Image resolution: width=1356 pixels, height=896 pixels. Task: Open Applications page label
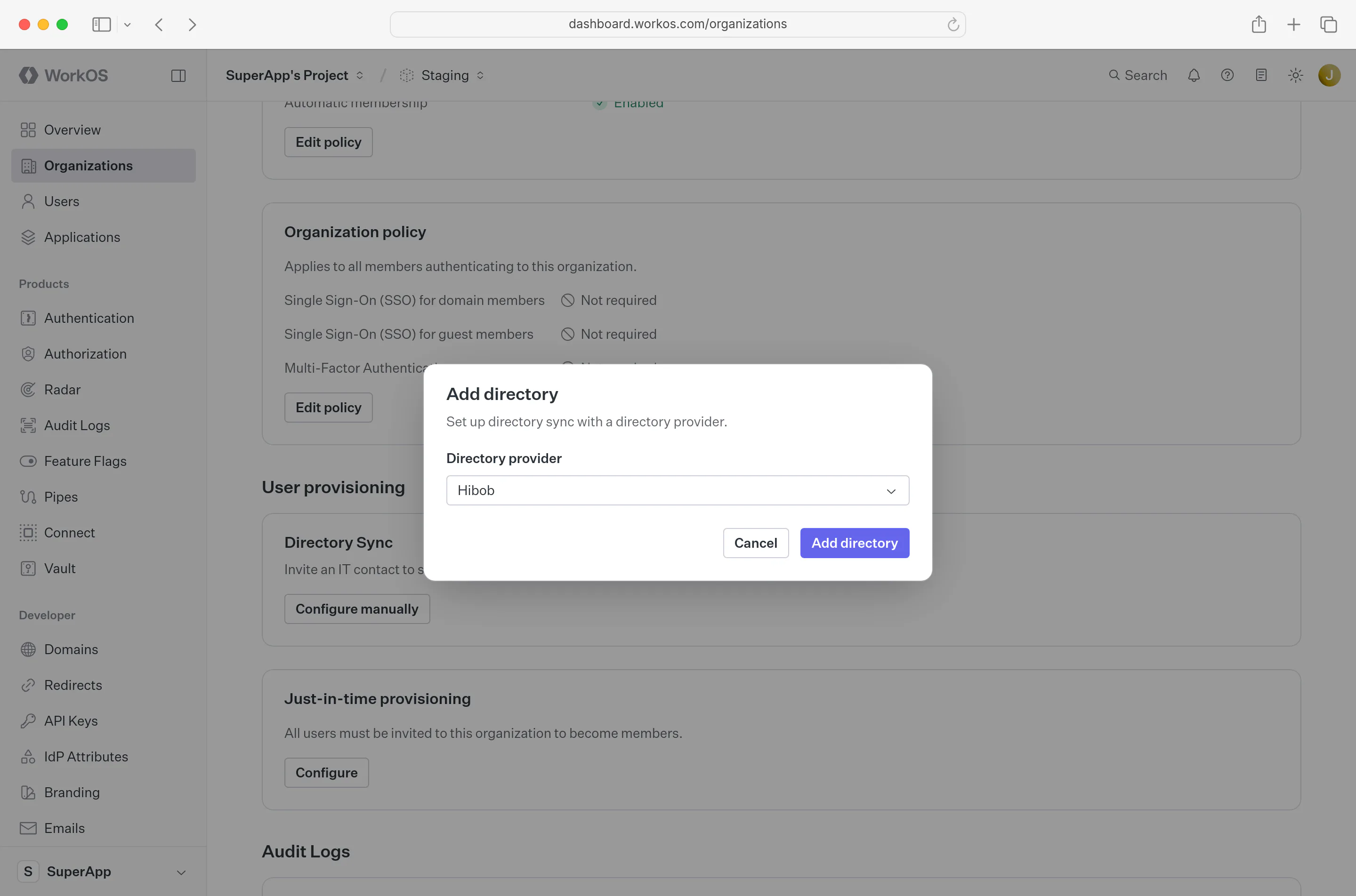(82, 237)
